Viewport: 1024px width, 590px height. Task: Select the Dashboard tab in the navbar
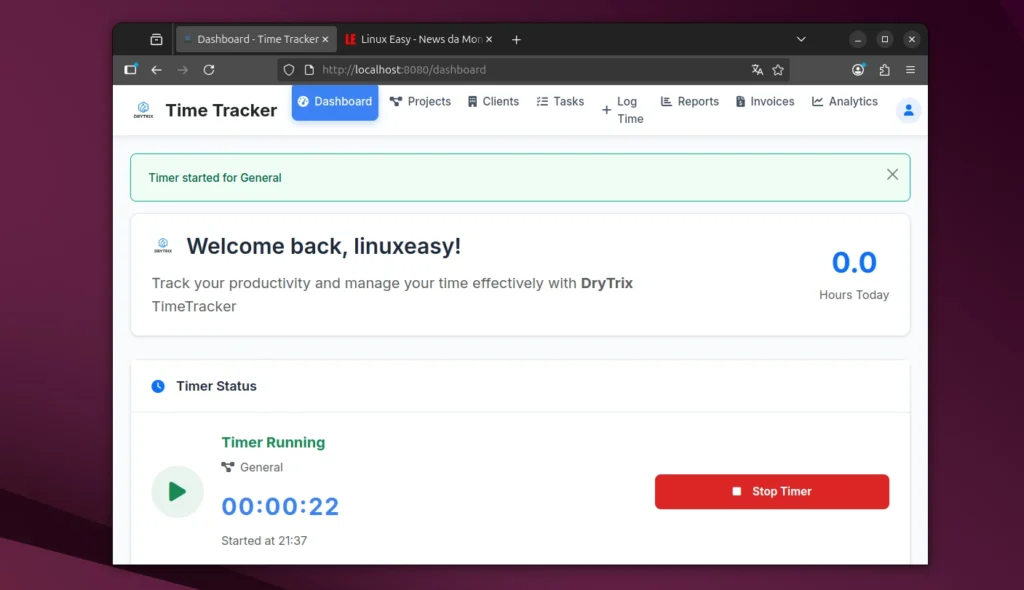(334, 101)
